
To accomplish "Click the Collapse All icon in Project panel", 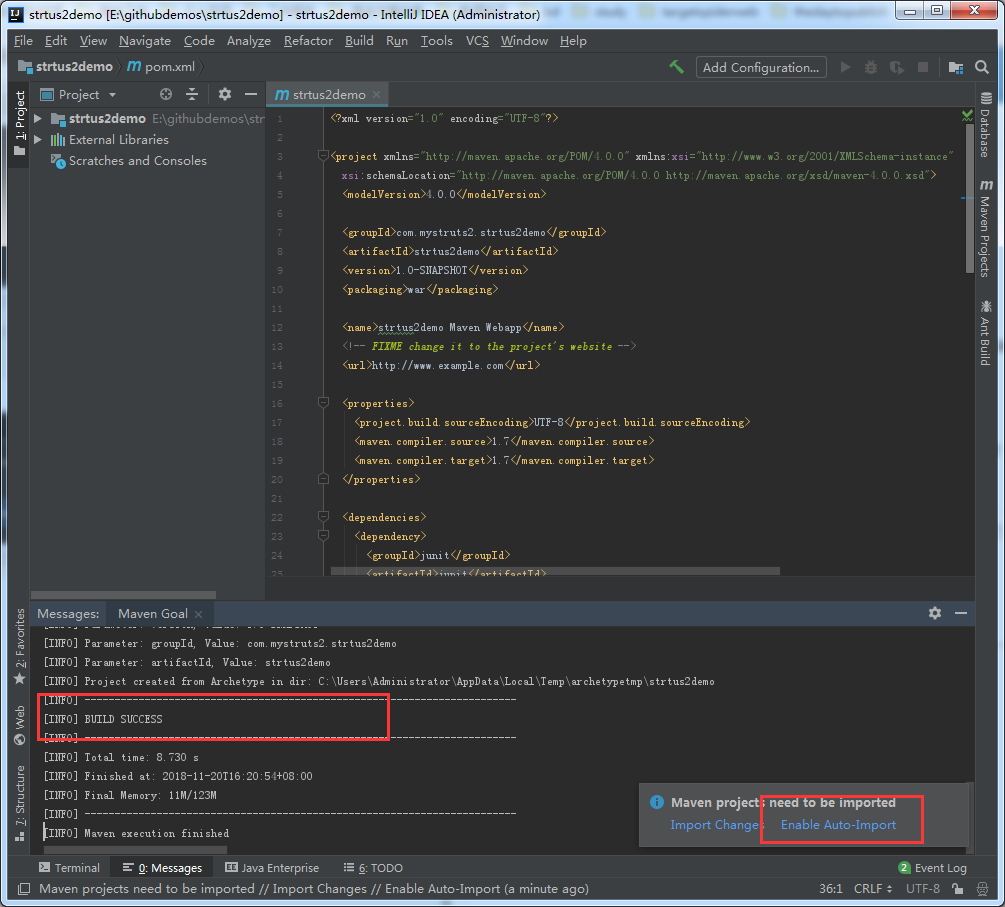I will pyautogui.click(x=192, y=94).
